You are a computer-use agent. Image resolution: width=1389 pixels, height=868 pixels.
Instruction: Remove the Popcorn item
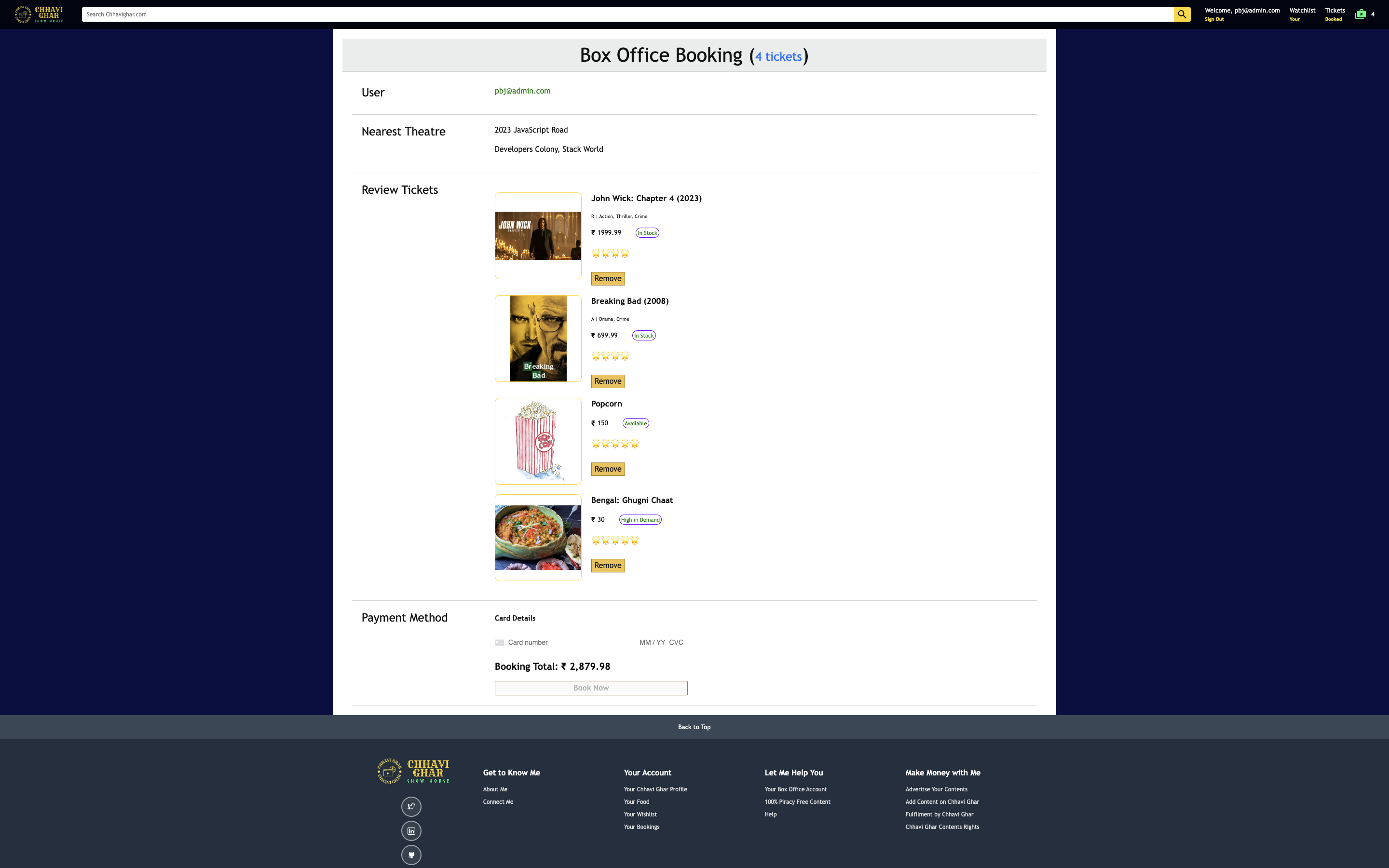[607, 469]
